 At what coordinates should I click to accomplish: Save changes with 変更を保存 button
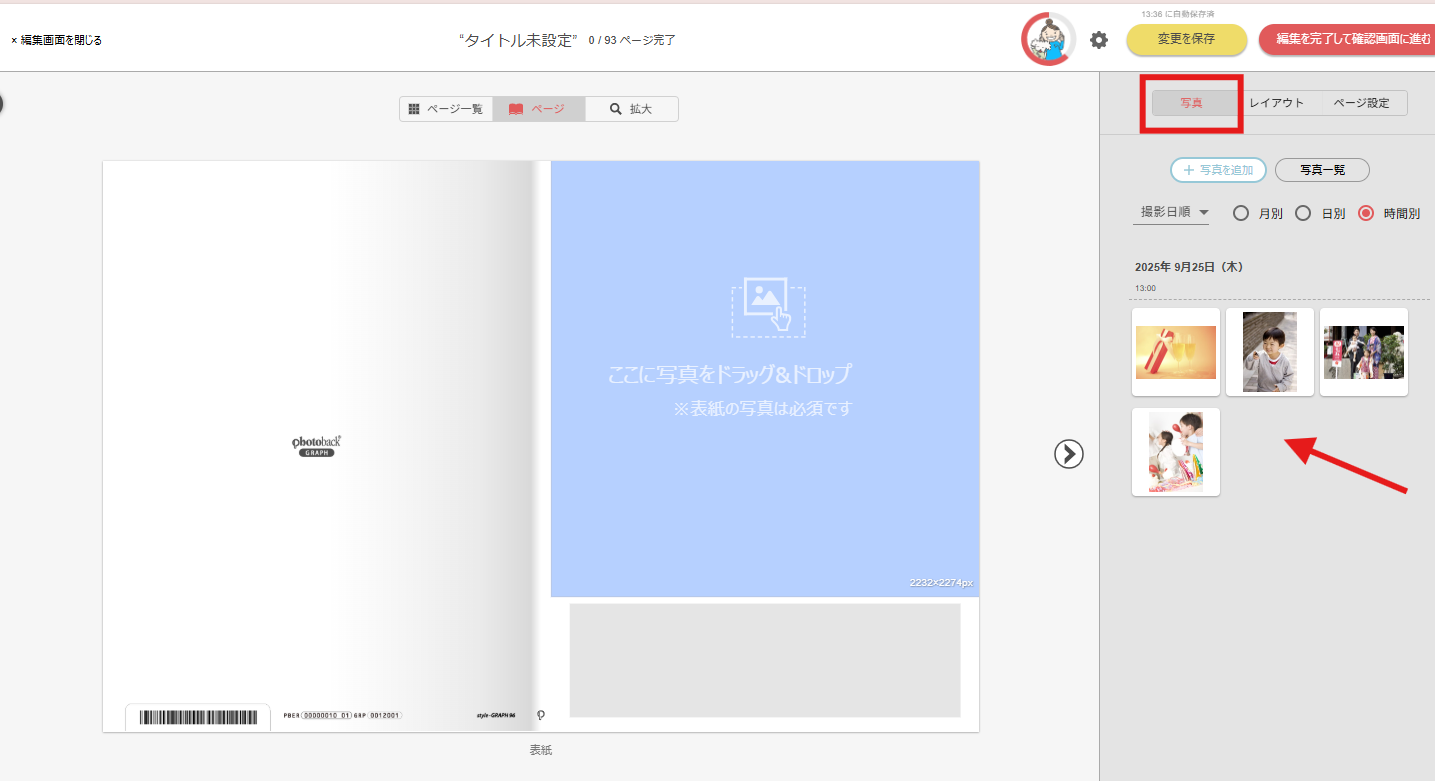[x=1187, y=39]
